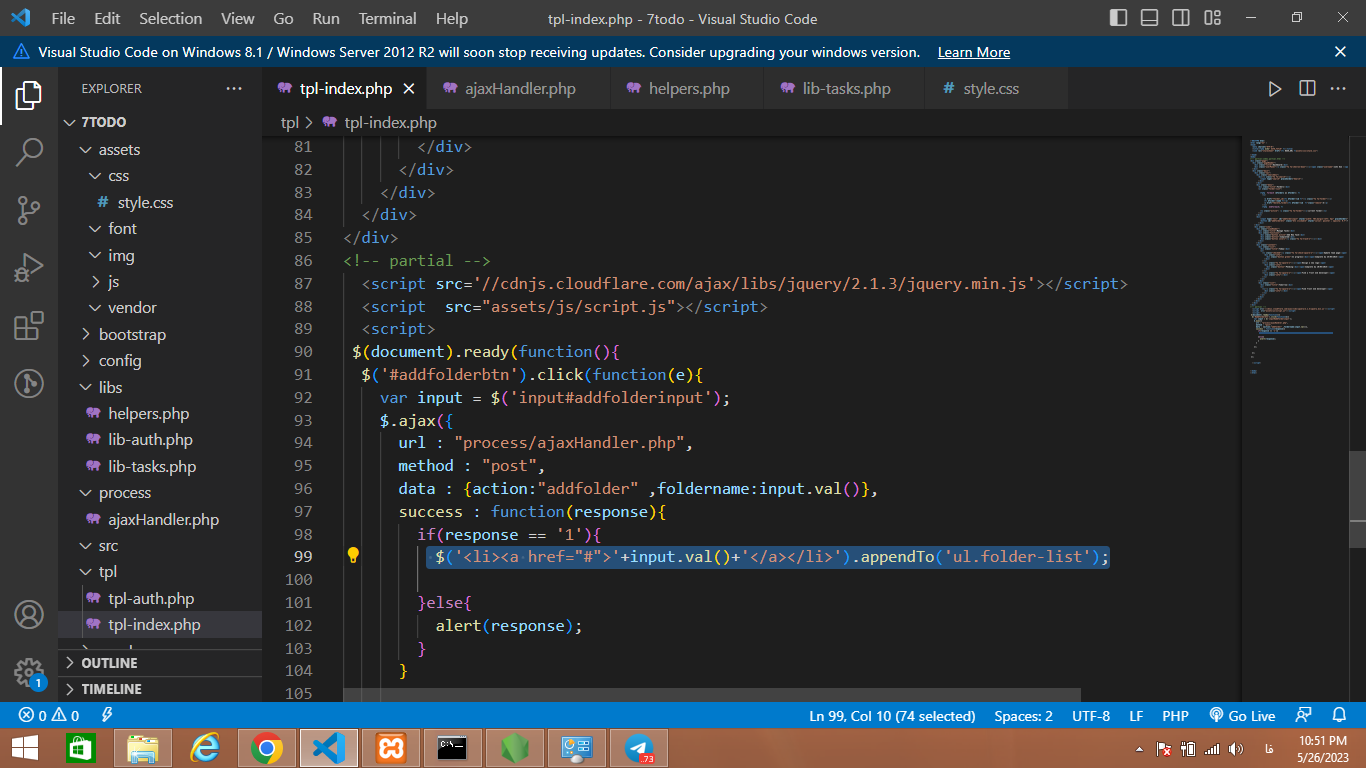Viewport: 1366px width, 768px height.
Task: Open the Manage gear icon
Action: coord(29,672)
